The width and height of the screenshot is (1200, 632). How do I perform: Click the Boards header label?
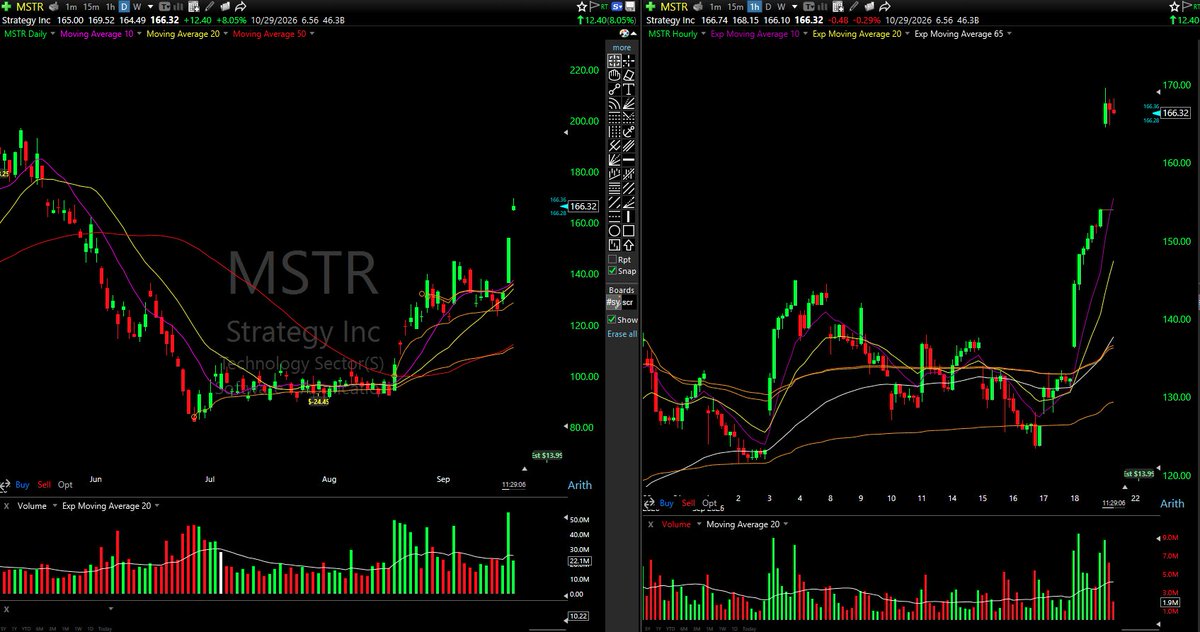(x=622, y=291)
